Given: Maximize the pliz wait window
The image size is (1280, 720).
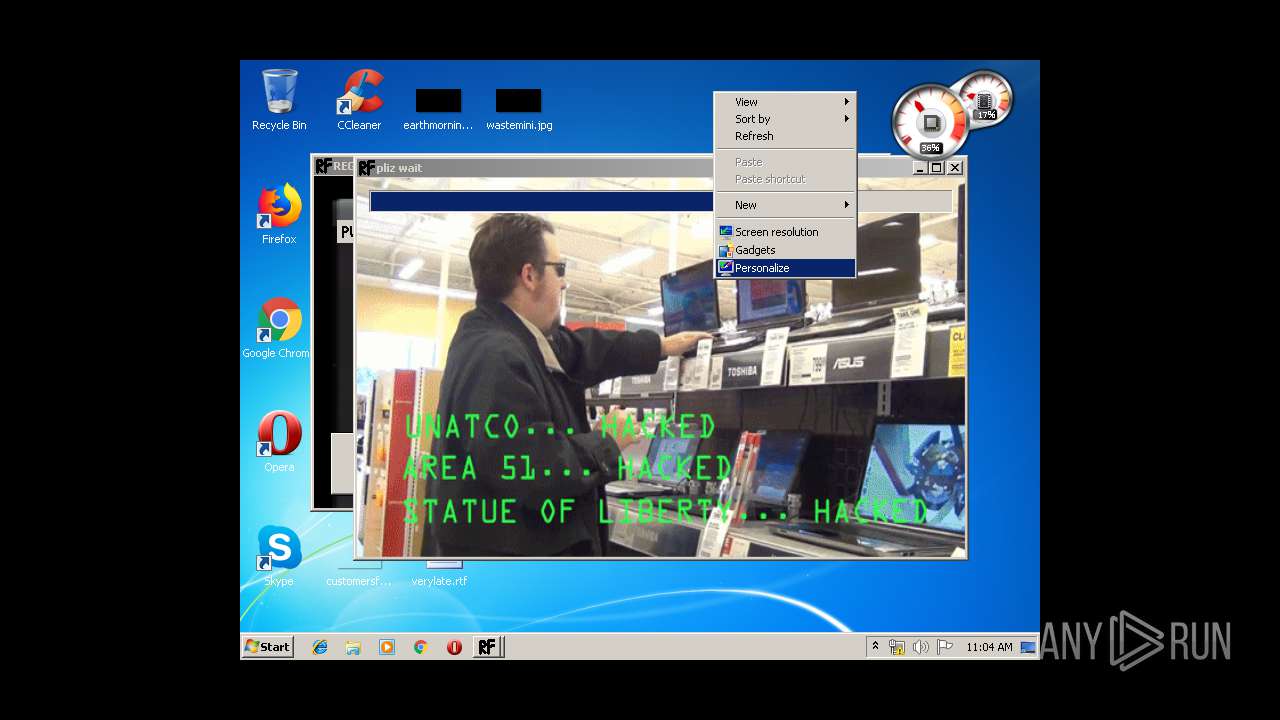Looking at the screenshot, I should click(x=936, y=168).
